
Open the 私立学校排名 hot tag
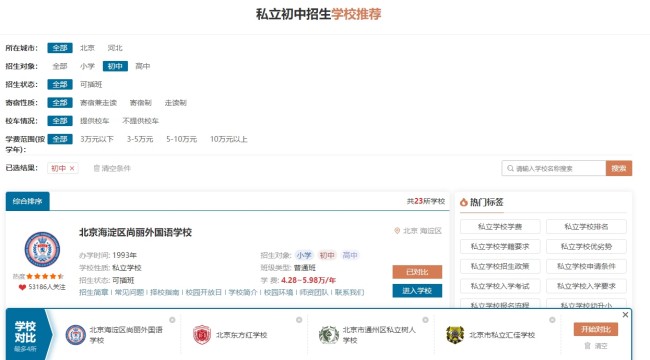click(586, 226)
